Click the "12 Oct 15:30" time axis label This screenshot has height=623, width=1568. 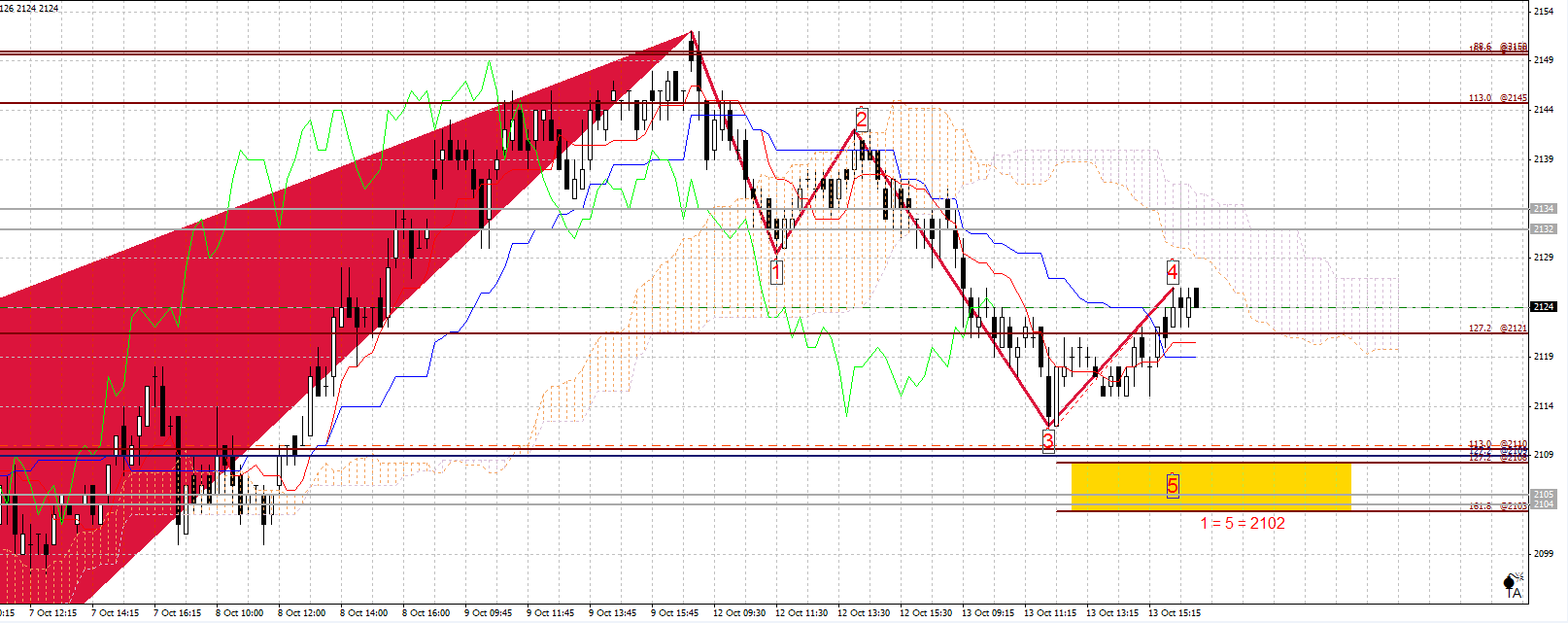point(926,613)
